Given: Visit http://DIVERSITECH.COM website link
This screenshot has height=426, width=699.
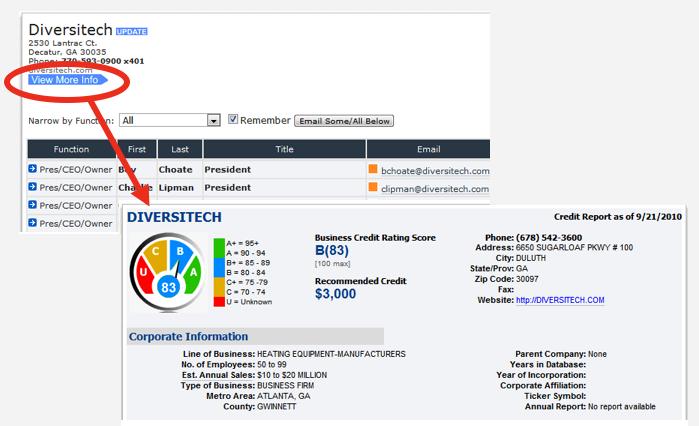Looking at the screenshot, I should point(560,300).
